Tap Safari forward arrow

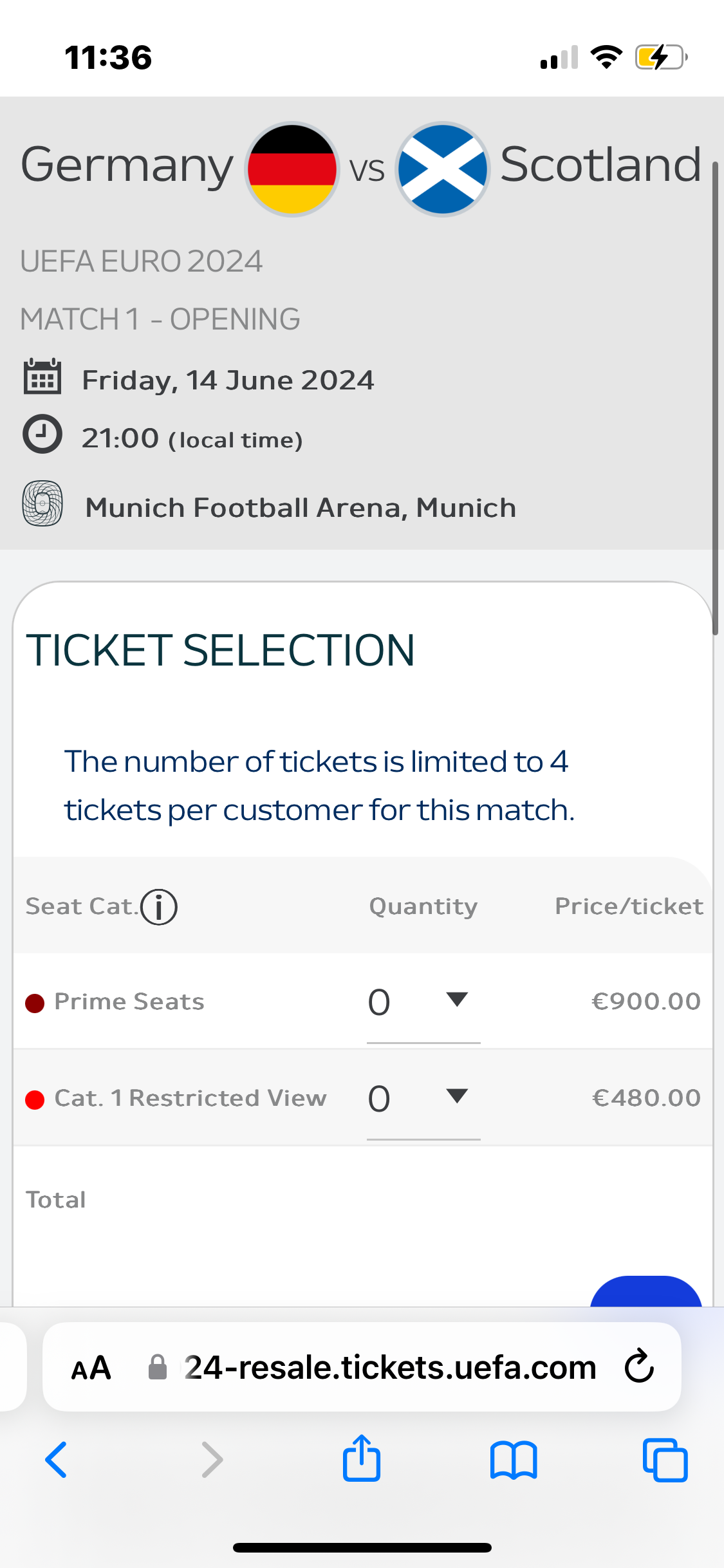point(212,1460)
